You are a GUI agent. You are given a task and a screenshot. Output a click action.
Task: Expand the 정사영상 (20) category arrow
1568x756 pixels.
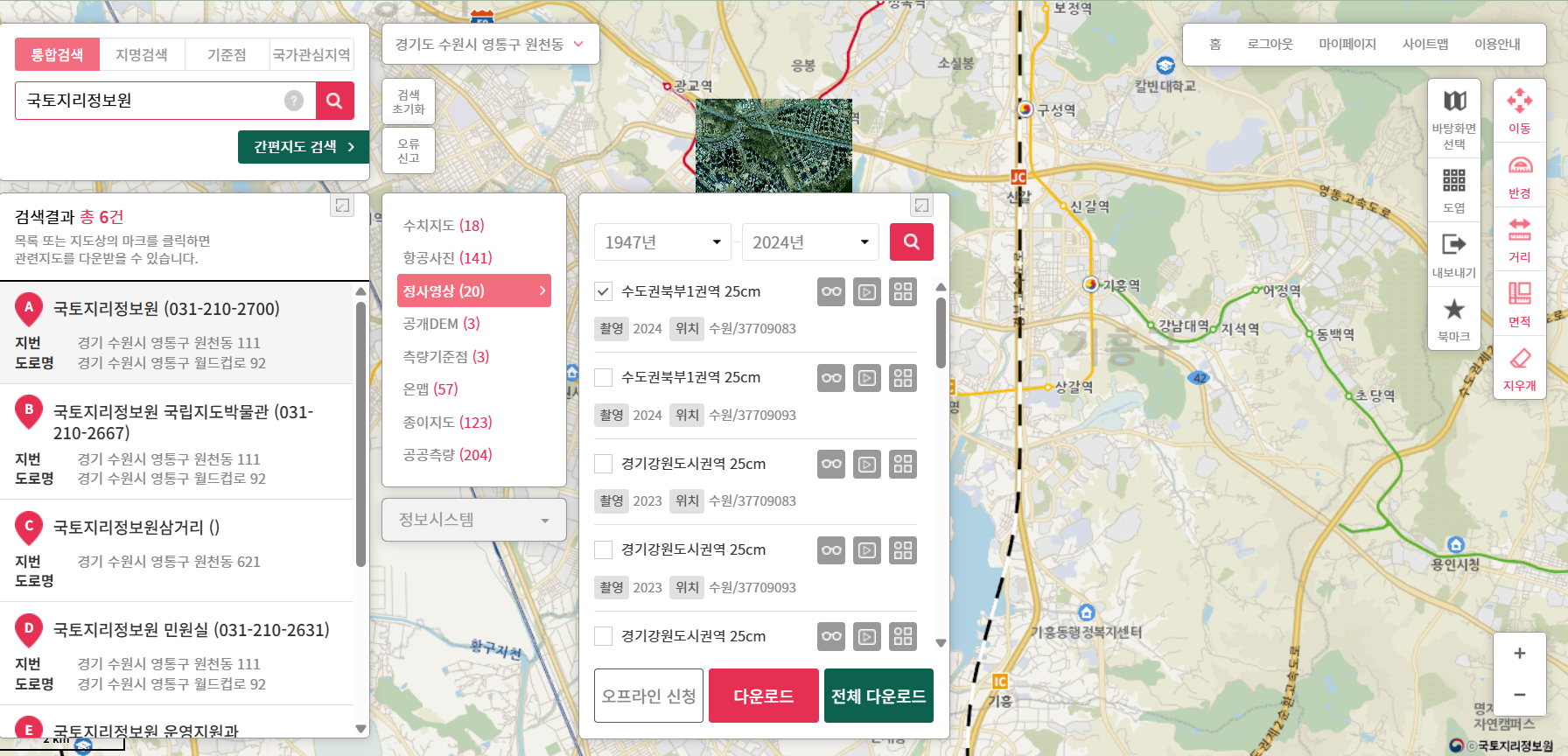click(542, 290)
